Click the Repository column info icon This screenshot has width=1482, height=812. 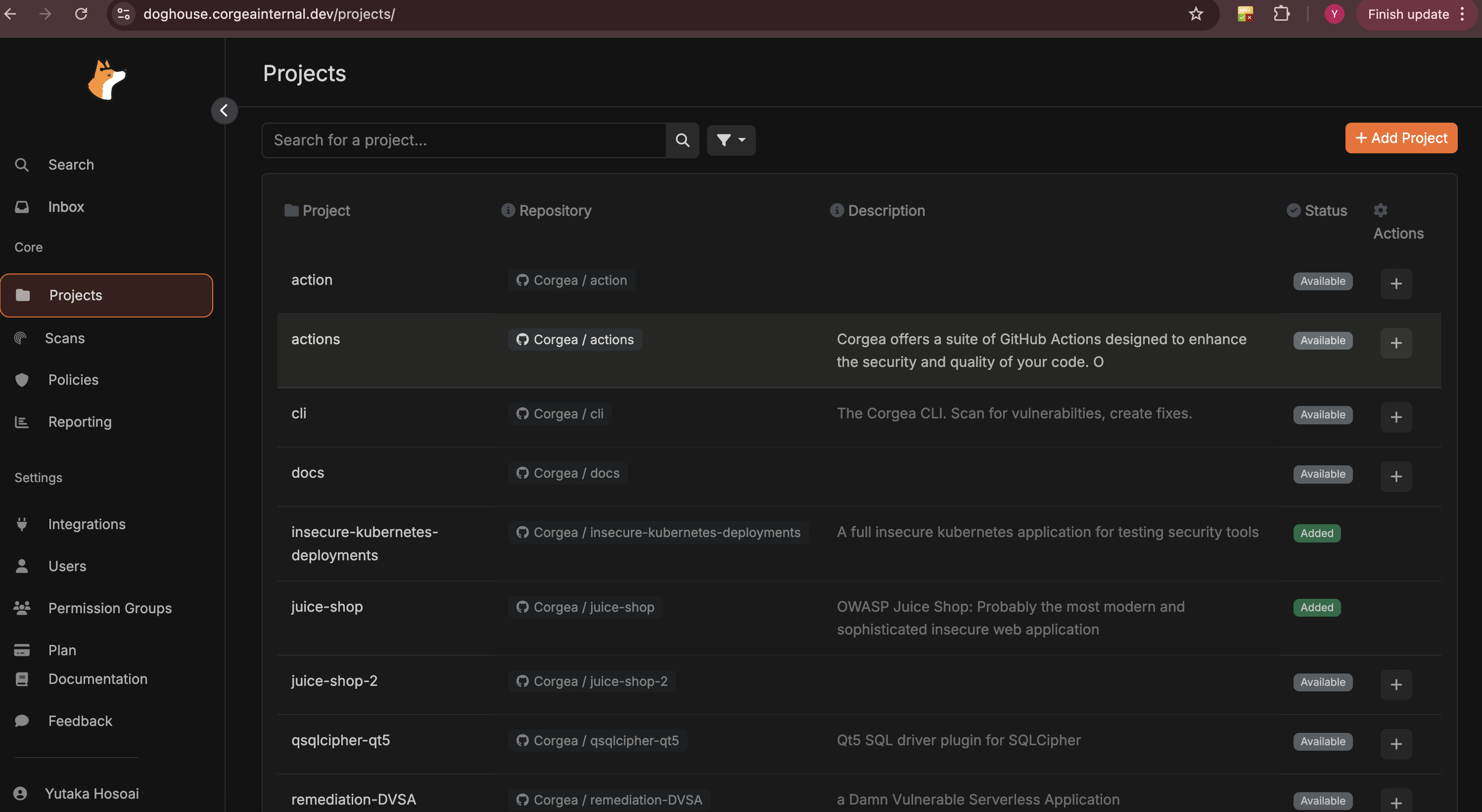(508, 211)
